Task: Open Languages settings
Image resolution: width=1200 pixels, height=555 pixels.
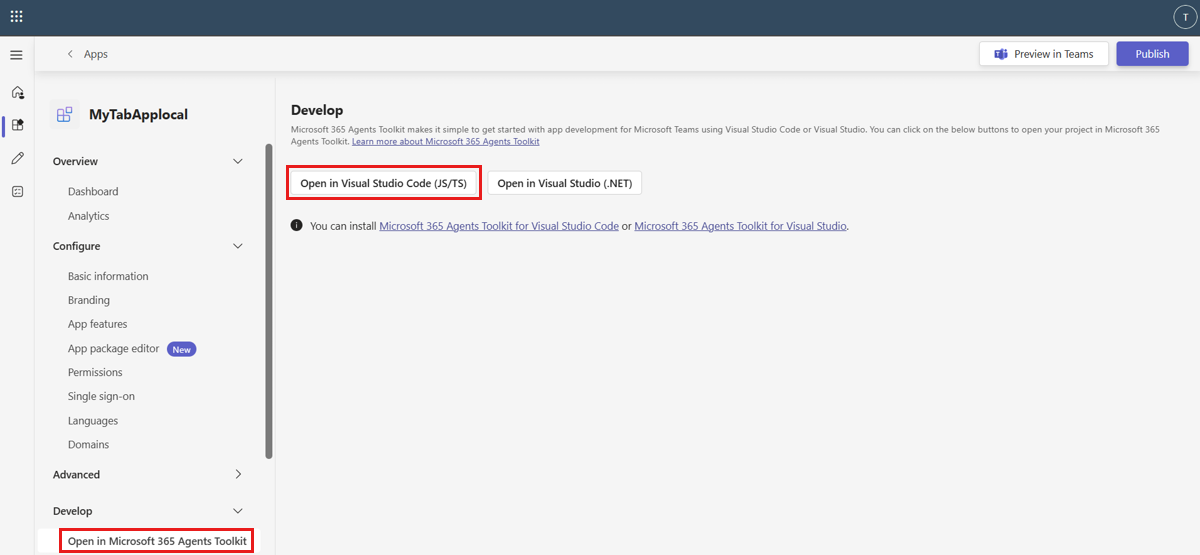Action: coord(93,421)
